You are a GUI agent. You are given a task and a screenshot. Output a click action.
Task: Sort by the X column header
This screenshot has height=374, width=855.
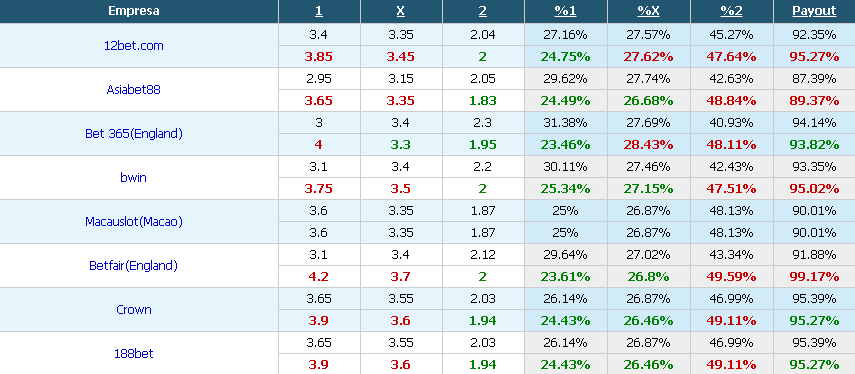click(x=401, y=11)
